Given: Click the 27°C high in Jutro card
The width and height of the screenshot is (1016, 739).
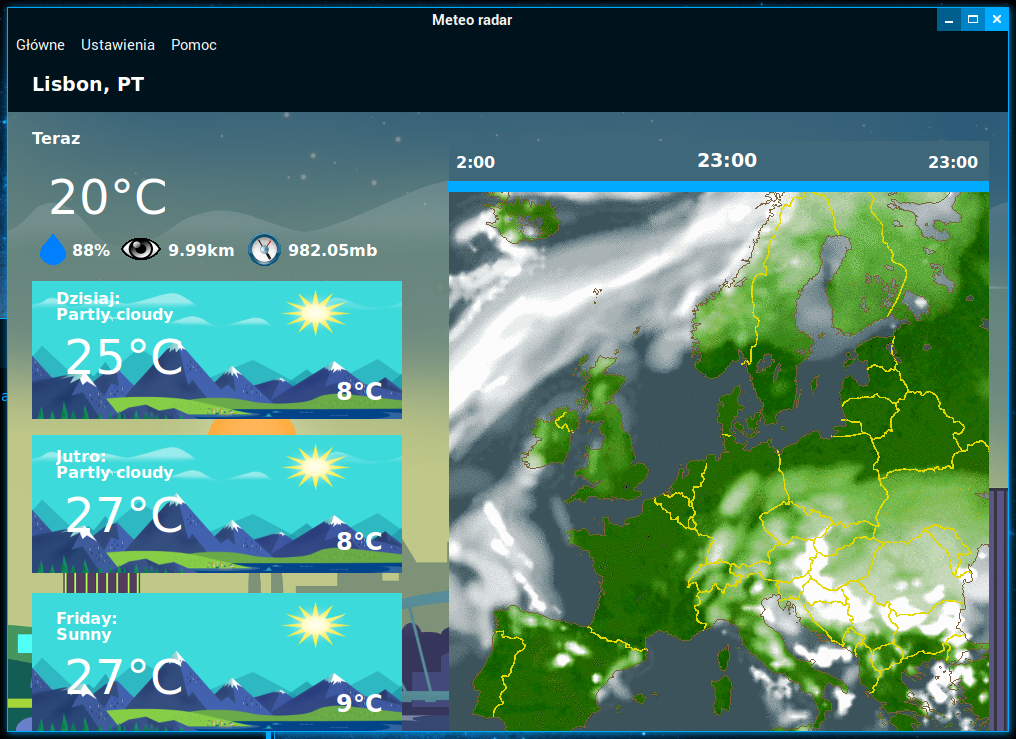Looking at the screenshot, I should pyautogui.click(x=125, y=514).
